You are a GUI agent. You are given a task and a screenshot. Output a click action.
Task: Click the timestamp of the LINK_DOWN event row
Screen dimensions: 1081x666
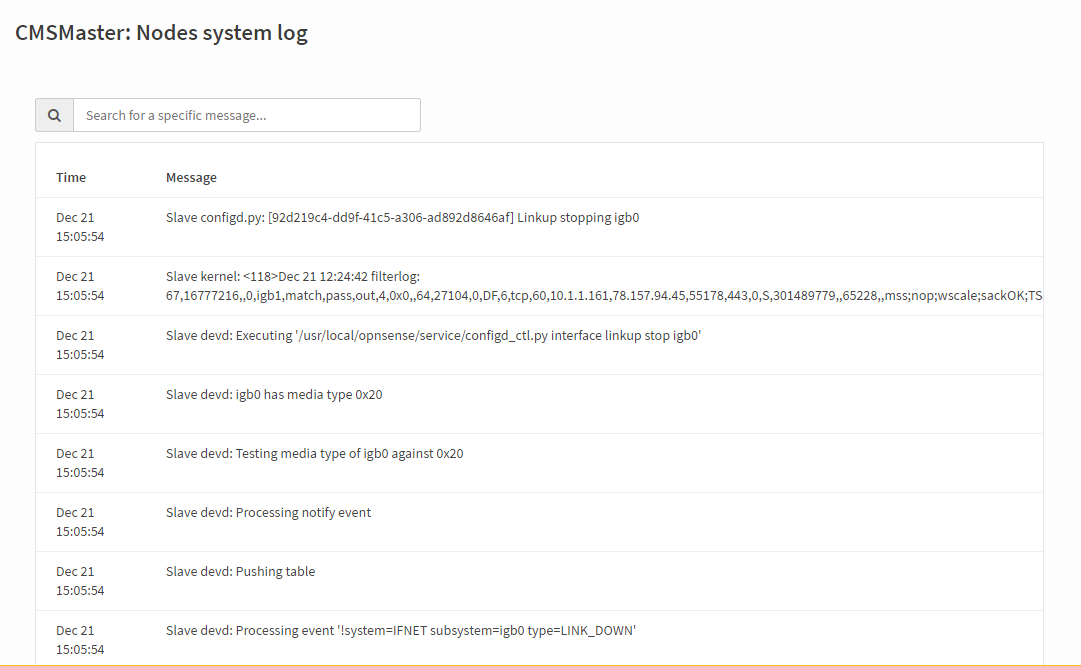[x=80, y=640]
